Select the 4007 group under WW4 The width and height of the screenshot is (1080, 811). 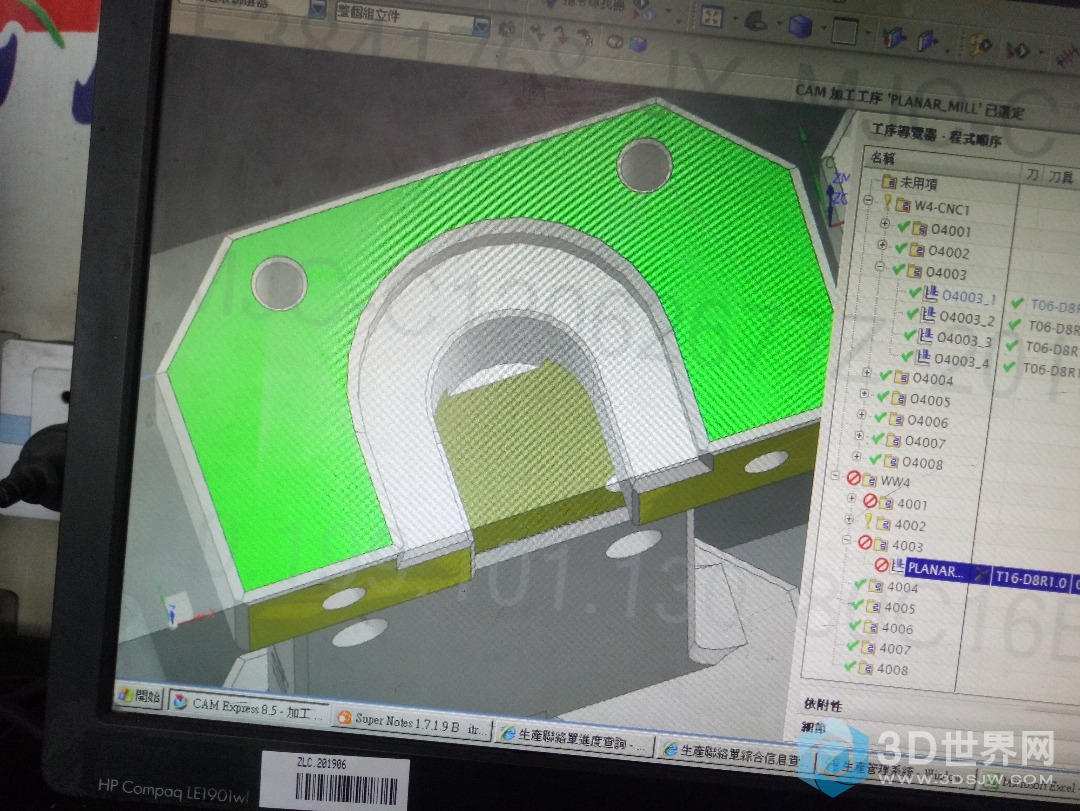click(x=895, y=648)
